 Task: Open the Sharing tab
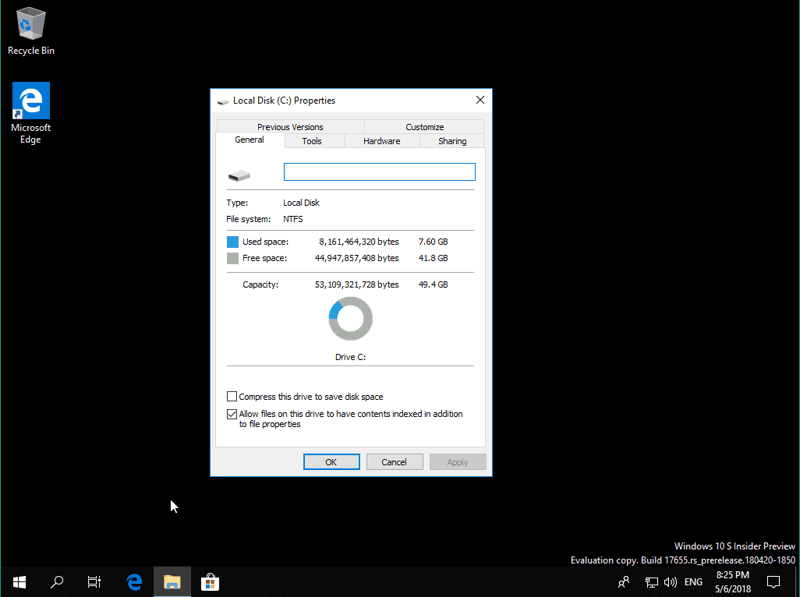[452, 141]
